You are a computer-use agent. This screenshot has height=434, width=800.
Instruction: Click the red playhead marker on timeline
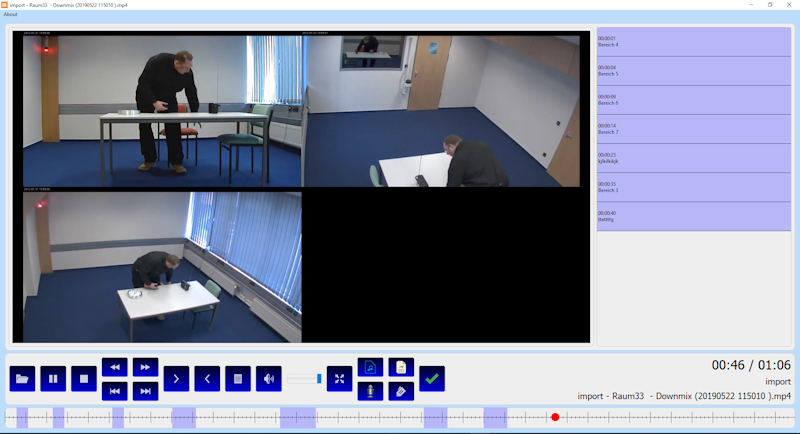click(555, 417)
